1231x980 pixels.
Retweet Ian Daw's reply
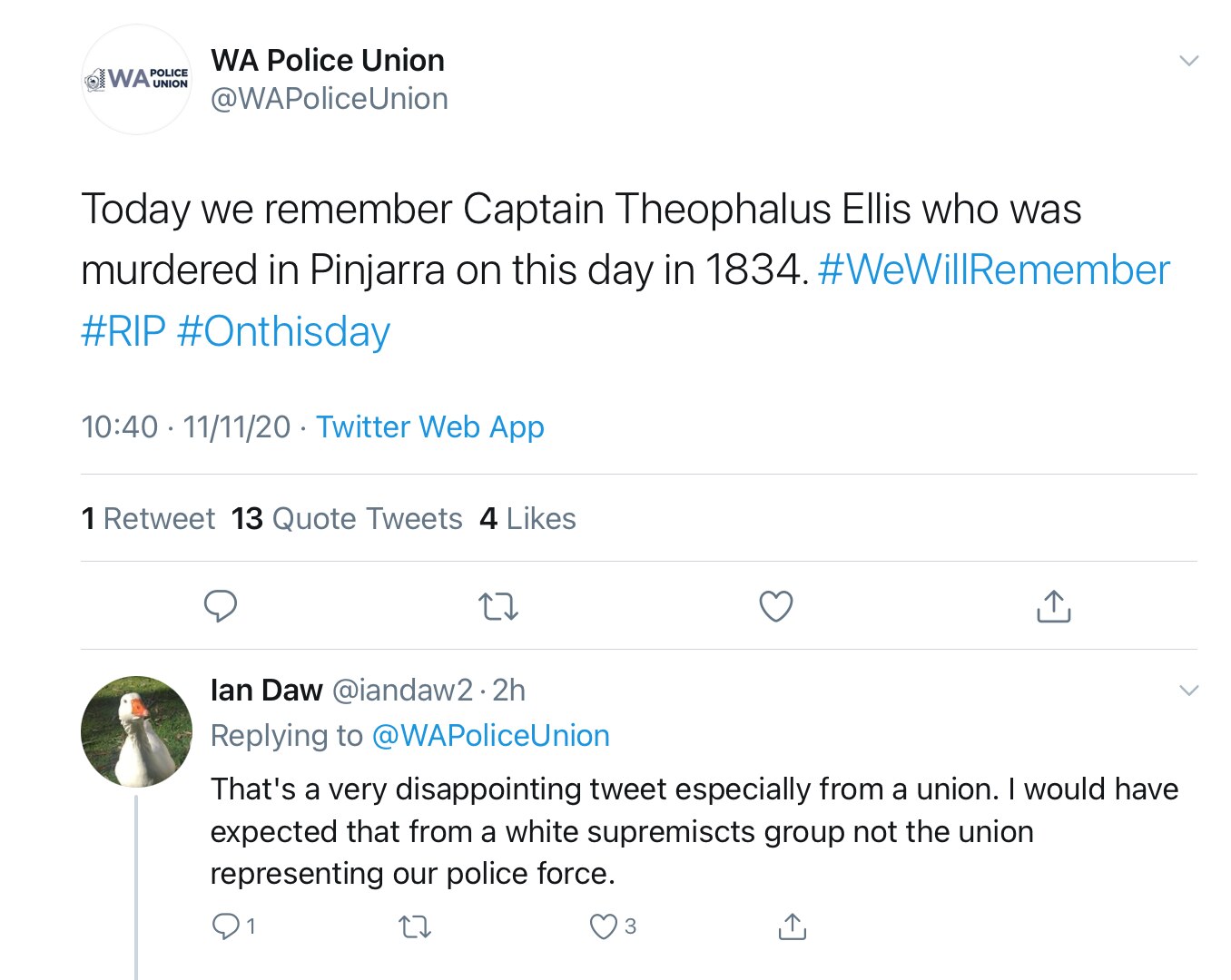(414, 926)
